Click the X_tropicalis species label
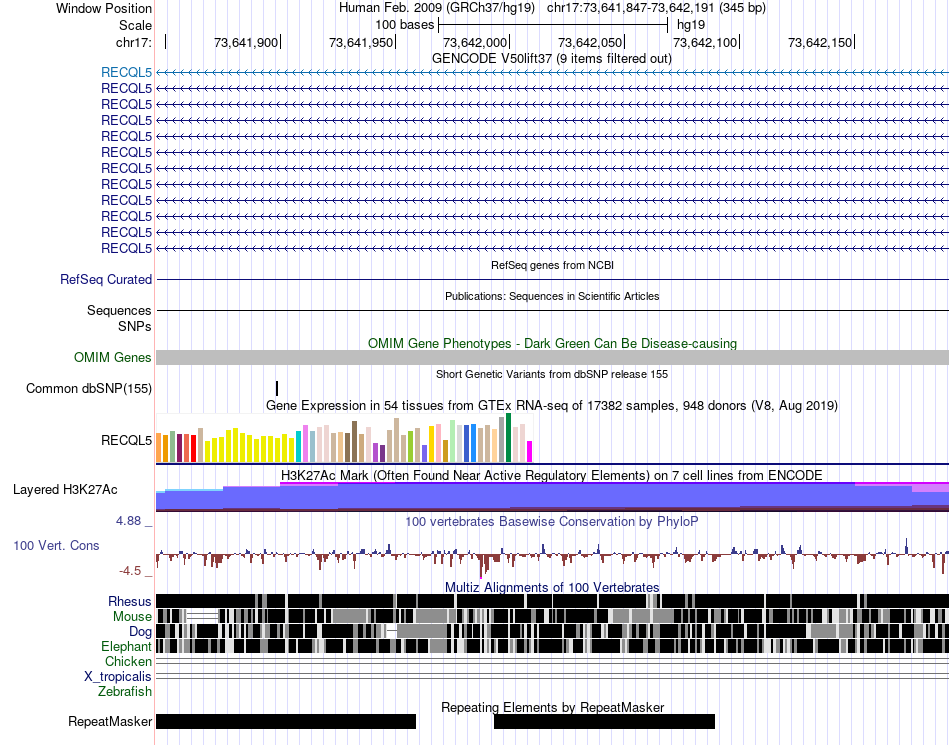Image resolution: width=950 pixels, height=745 pixels. pyautogui.click(x=118, y=677)
